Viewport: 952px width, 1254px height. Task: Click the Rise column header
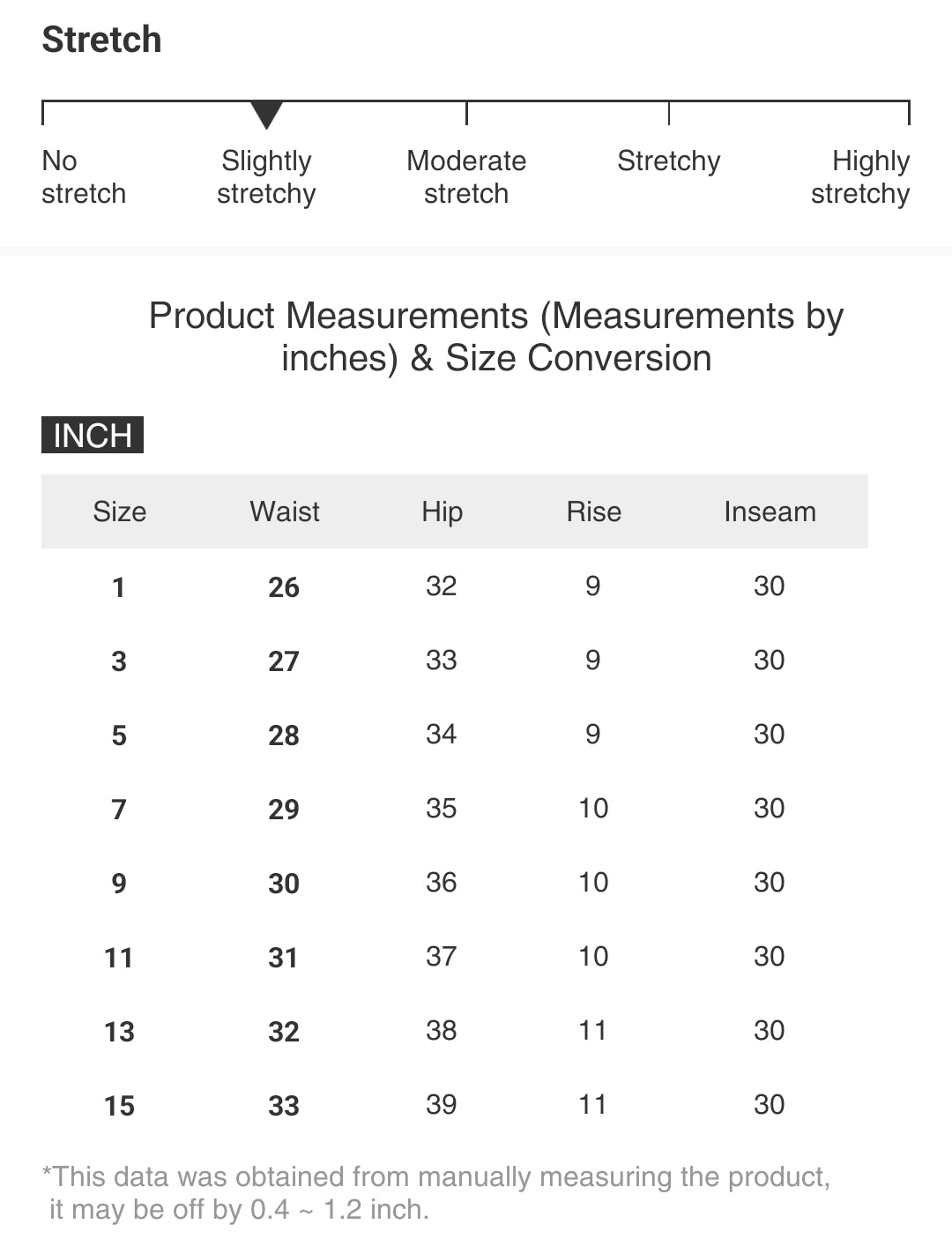[x=593, y=511]
